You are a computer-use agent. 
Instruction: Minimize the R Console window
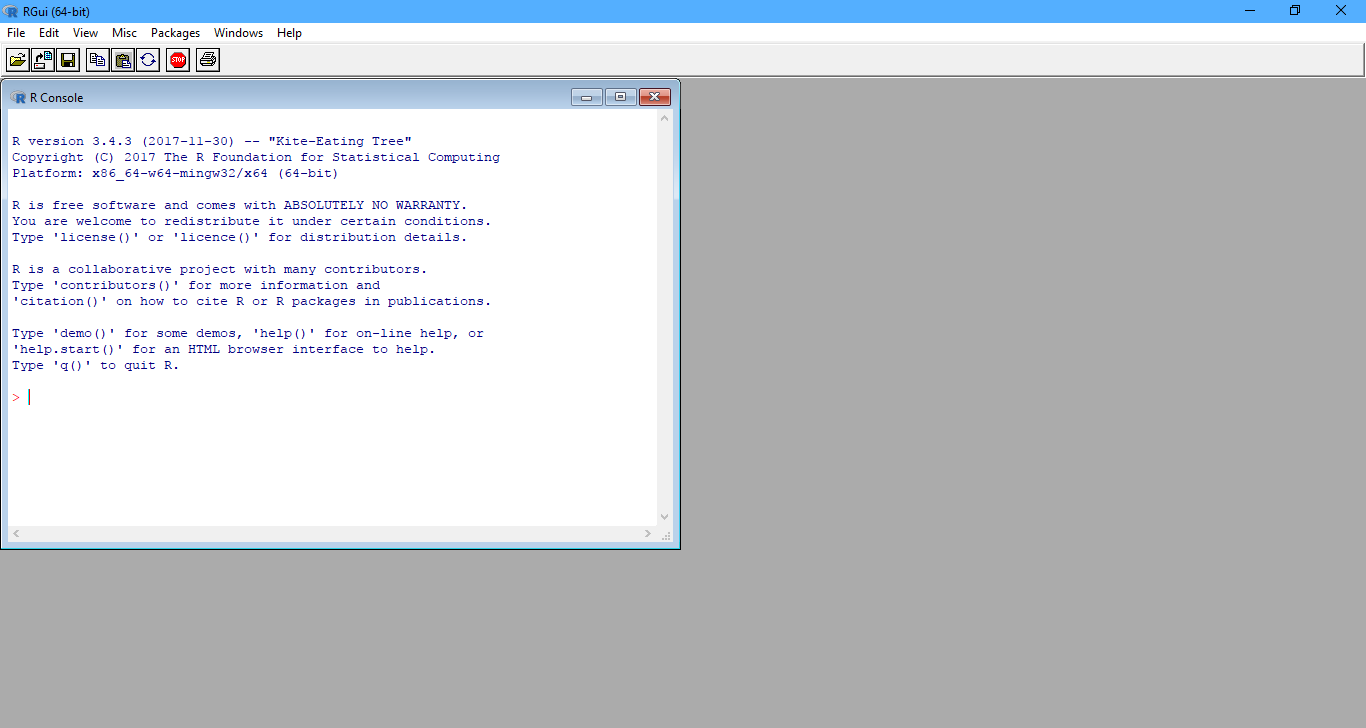(587, 97)
